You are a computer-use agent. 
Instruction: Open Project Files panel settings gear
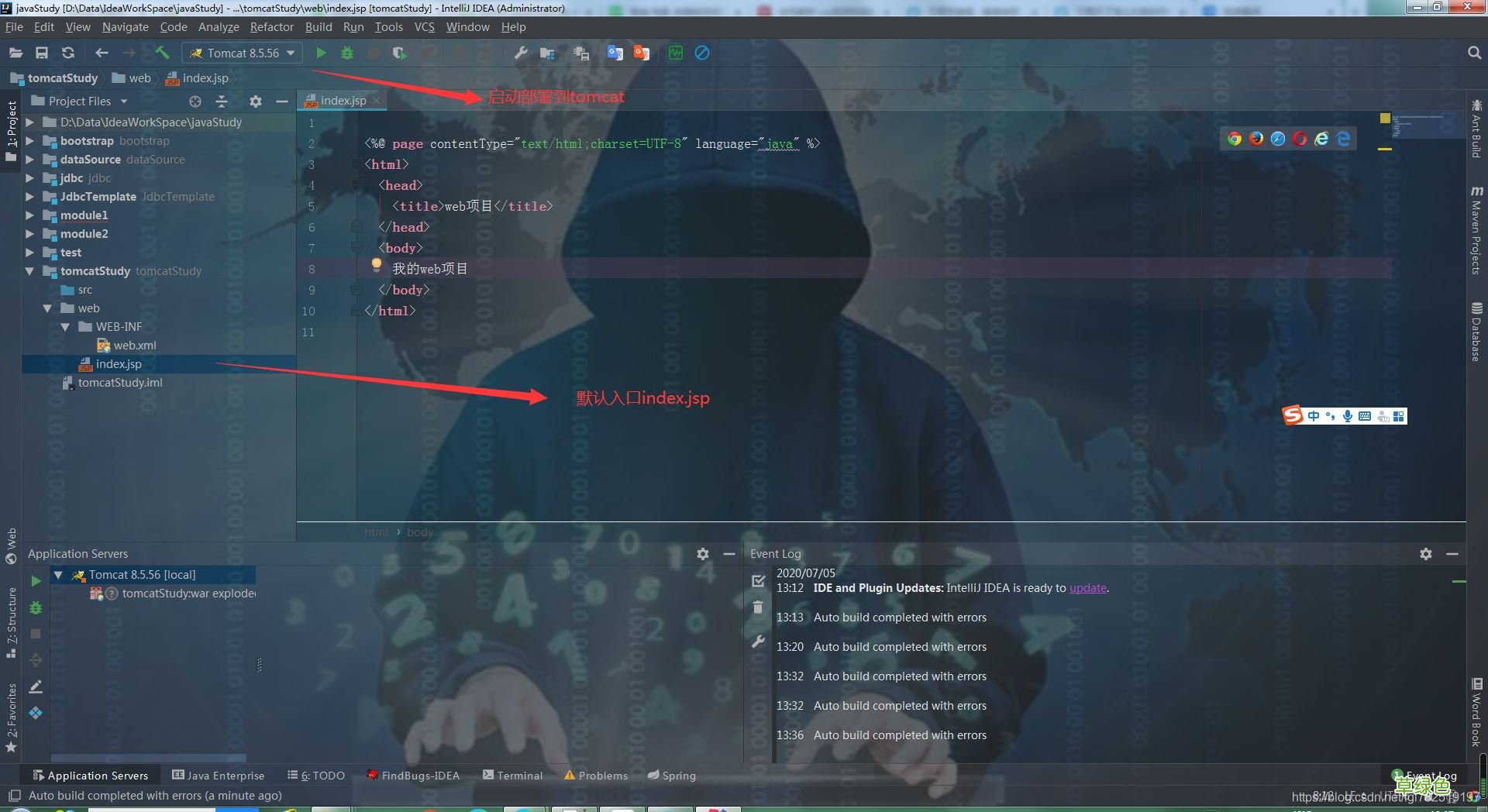(256, 101)
